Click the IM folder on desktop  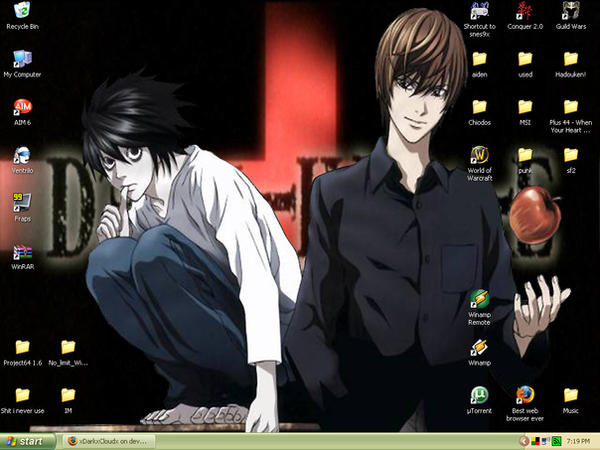[68, 395]
